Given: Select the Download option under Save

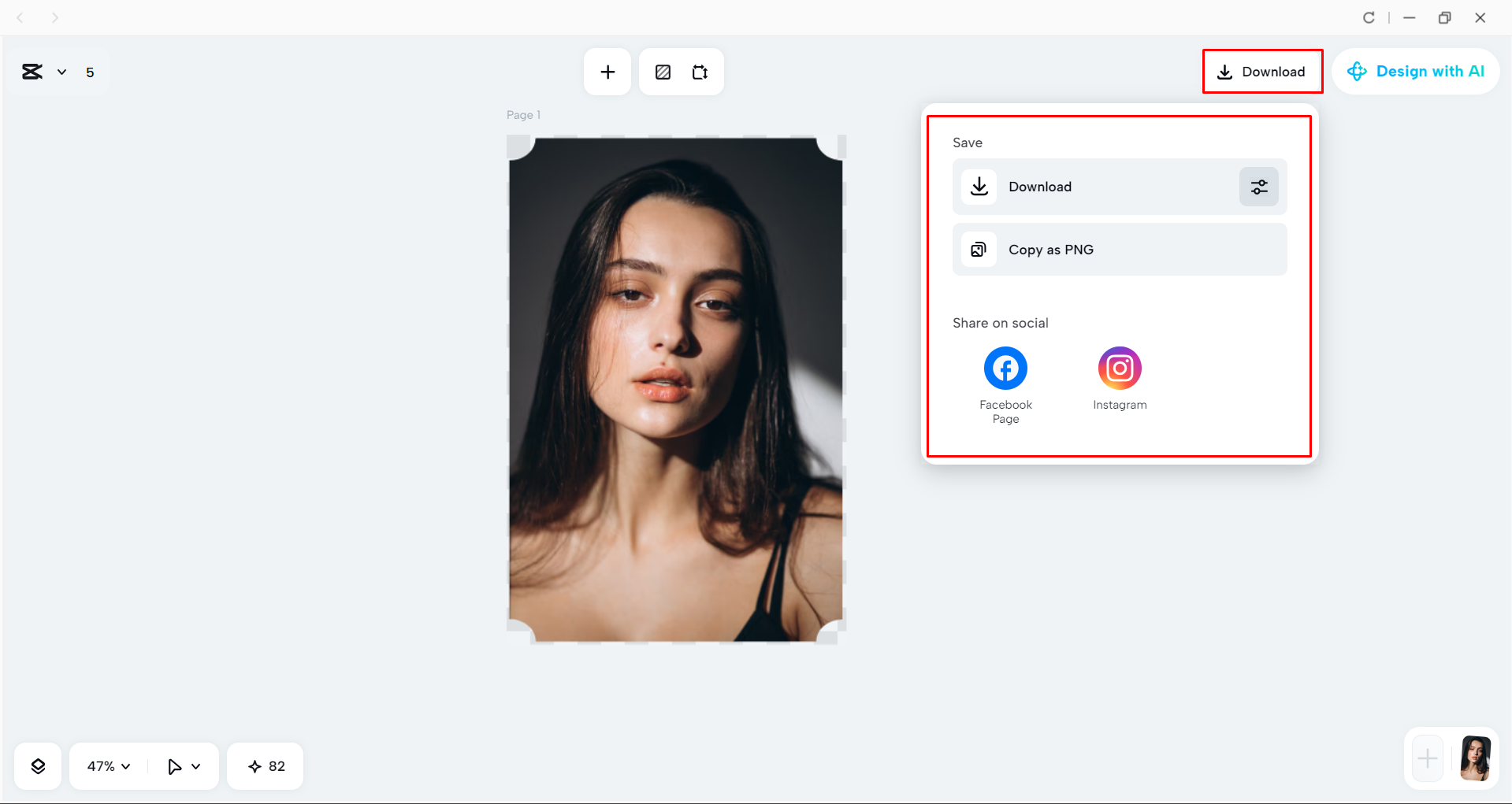Looking at the screenshot, I should [x=1040, y=187].
